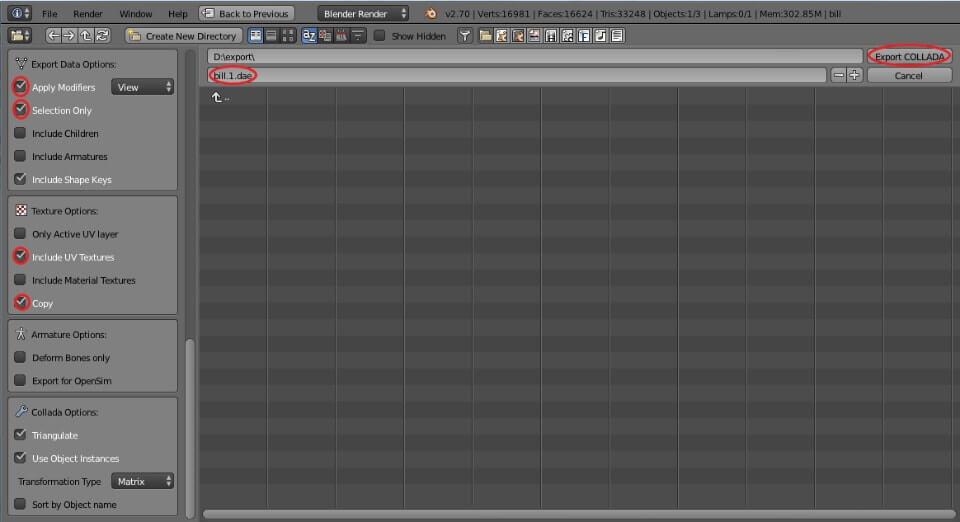The height and width of the screenshot is (522, 960).
Task: Toggle Include UV Textures checkbox
Action: [20, 256]
